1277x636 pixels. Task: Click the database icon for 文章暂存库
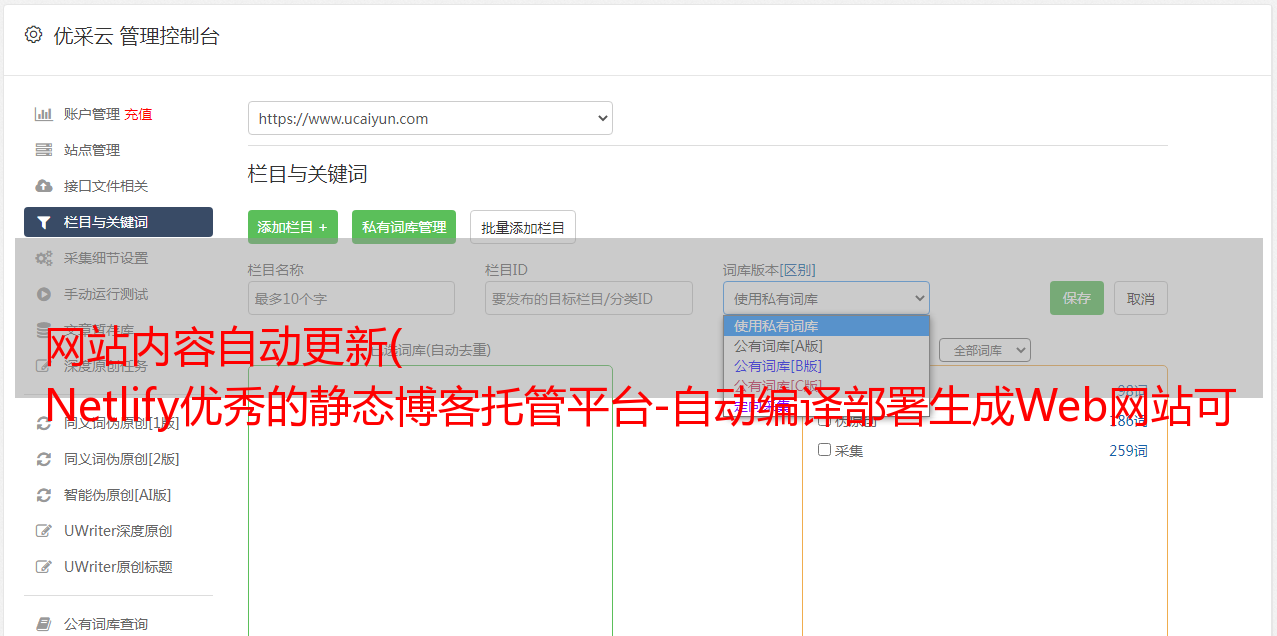[x=43, y=329]
